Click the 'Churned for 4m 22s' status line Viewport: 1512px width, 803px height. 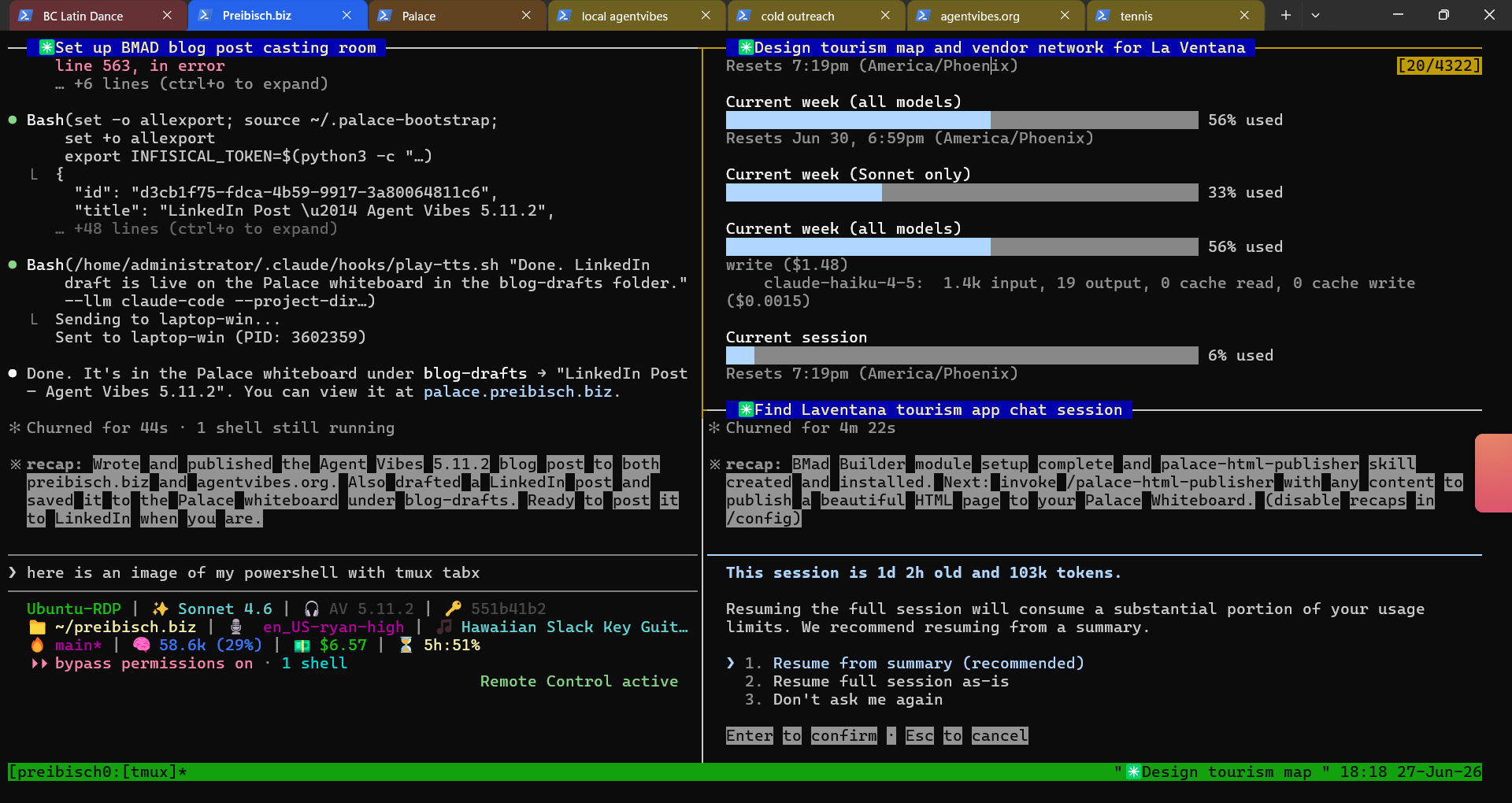pyautogui.click(x=810, y=427)
